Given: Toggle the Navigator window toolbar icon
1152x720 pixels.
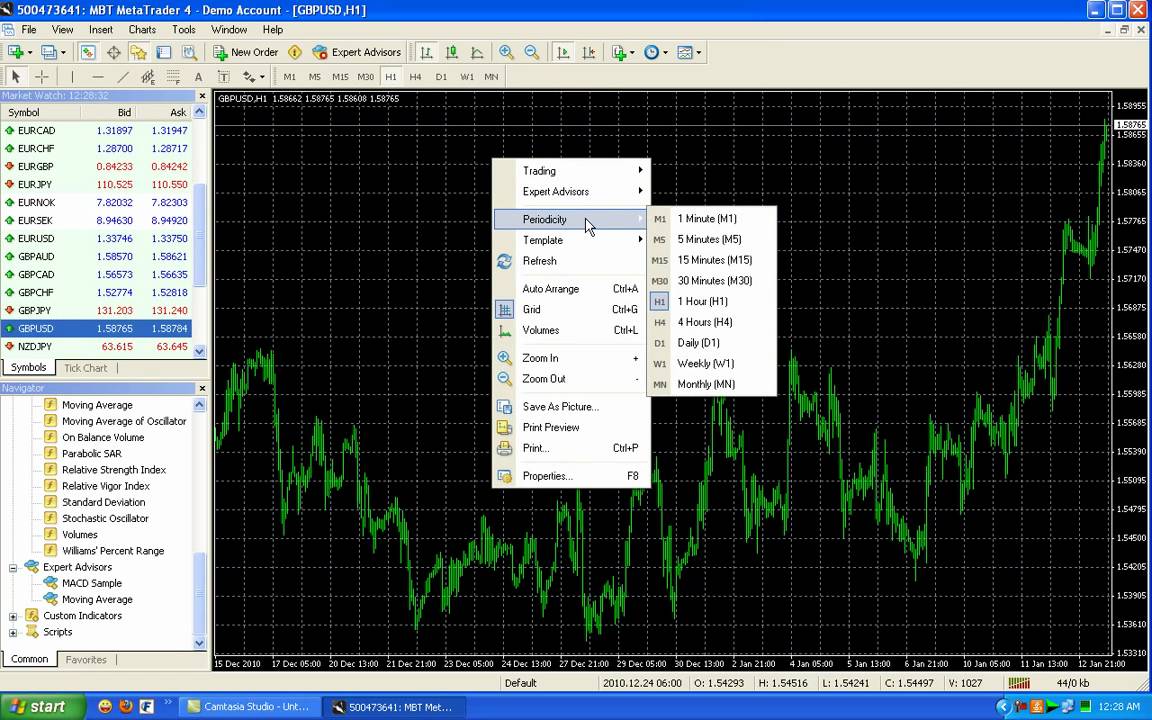Looking at the screenshot, I should [138, 52].
